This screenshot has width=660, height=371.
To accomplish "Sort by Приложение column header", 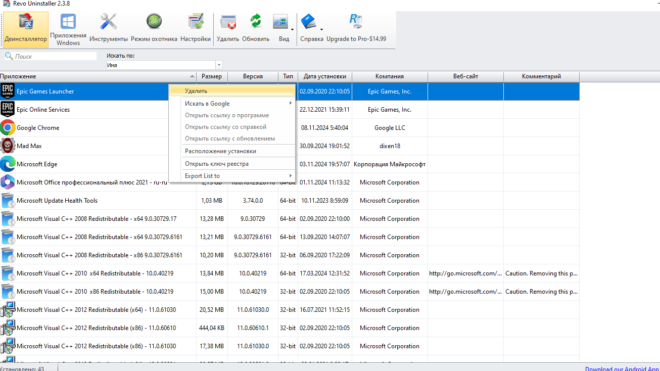I will point(98,76).
